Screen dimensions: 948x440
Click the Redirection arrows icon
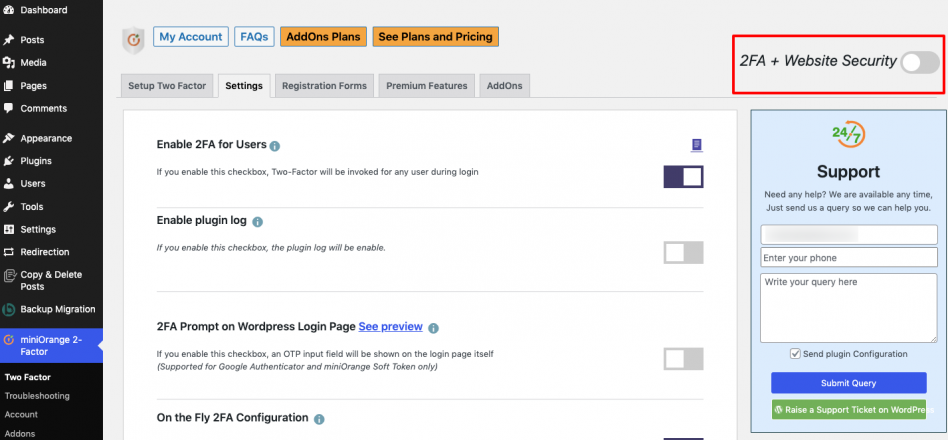pos(8,252)
